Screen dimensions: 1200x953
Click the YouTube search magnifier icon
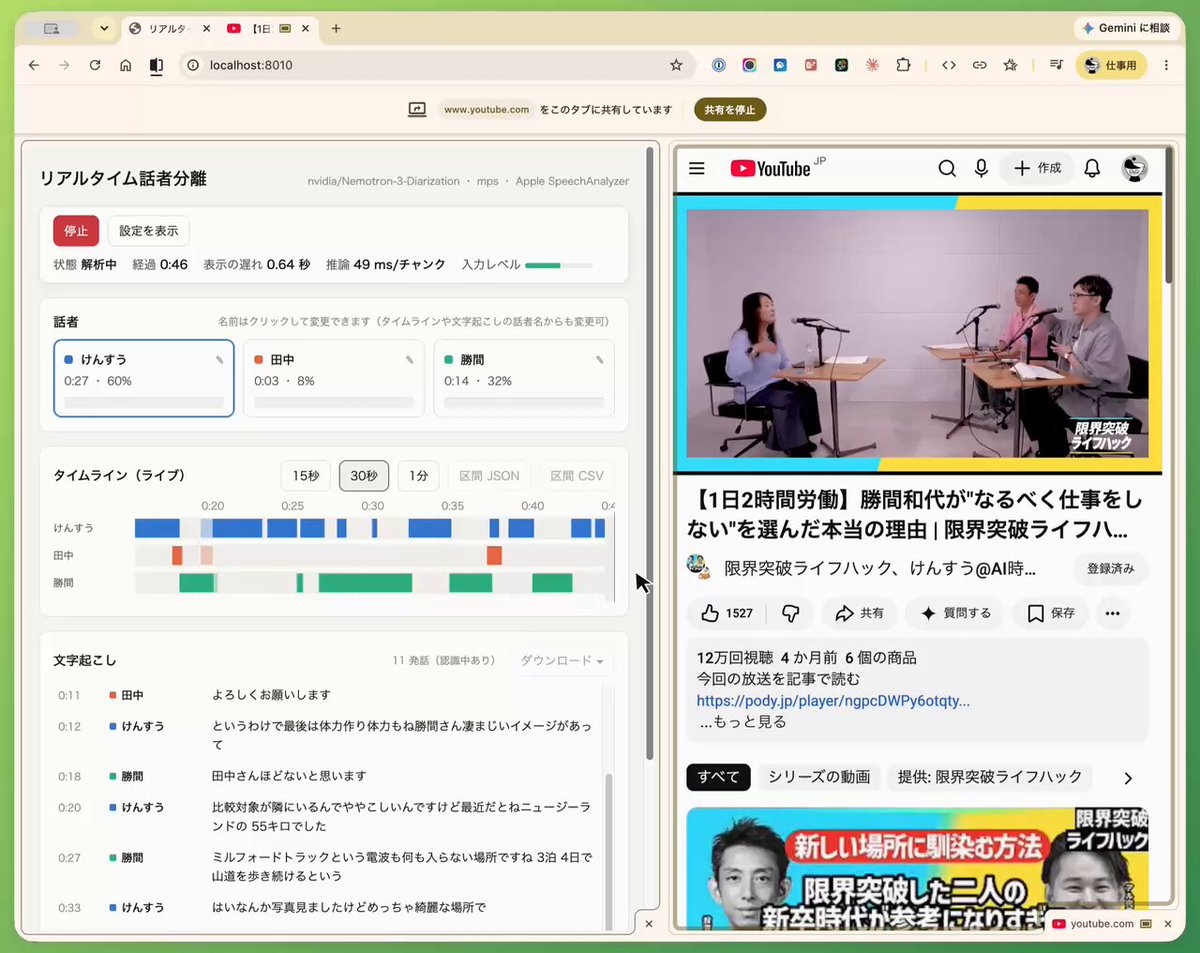[947, 169]
